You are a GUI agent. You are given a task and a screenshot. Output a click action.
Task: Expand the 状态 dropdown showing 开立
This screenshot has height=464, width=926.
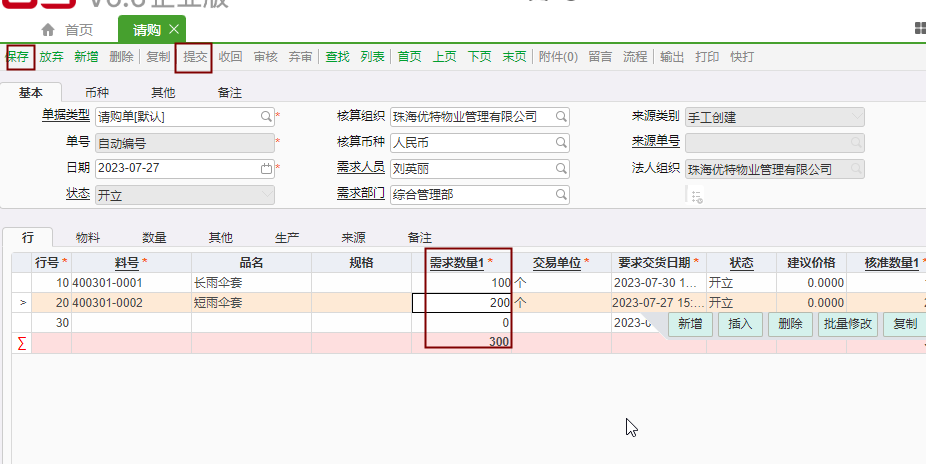pos(266,194)
